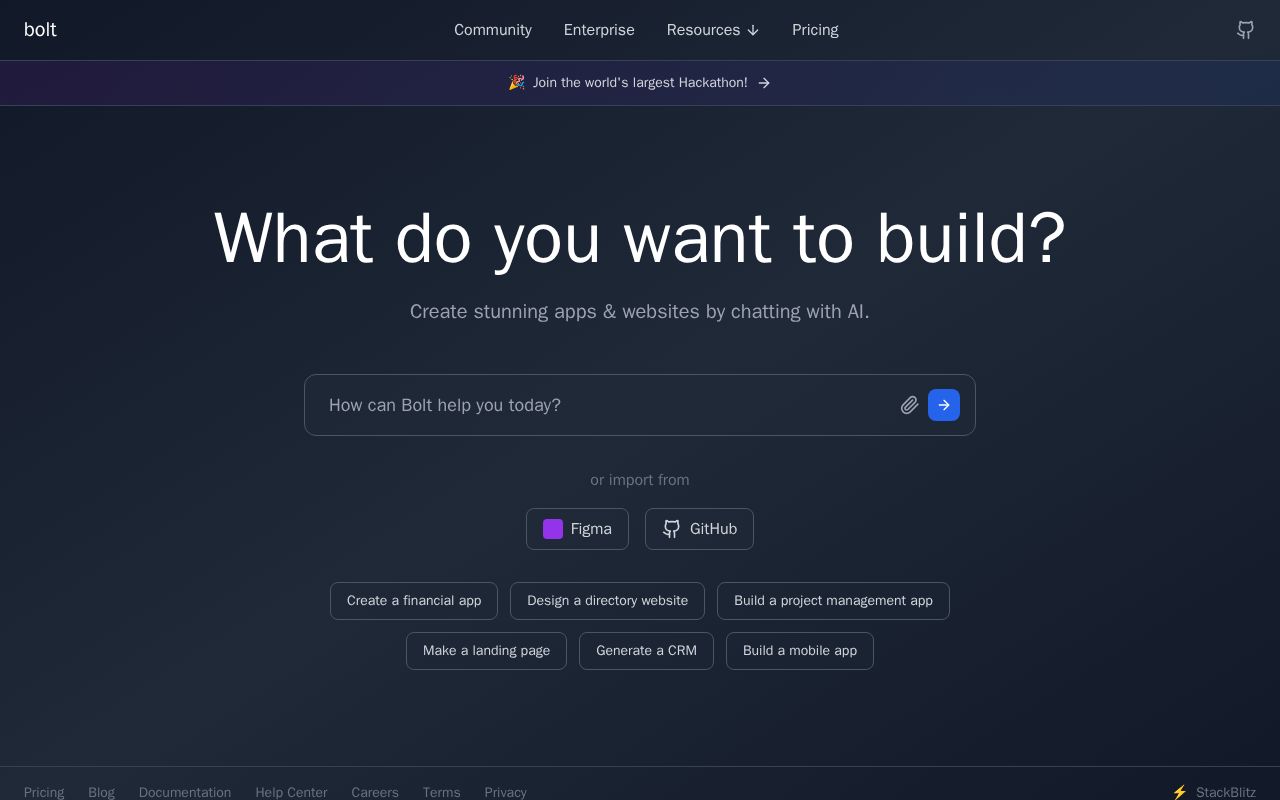Pick 'Design a directory website' suggestion

(x=607, y=601)
